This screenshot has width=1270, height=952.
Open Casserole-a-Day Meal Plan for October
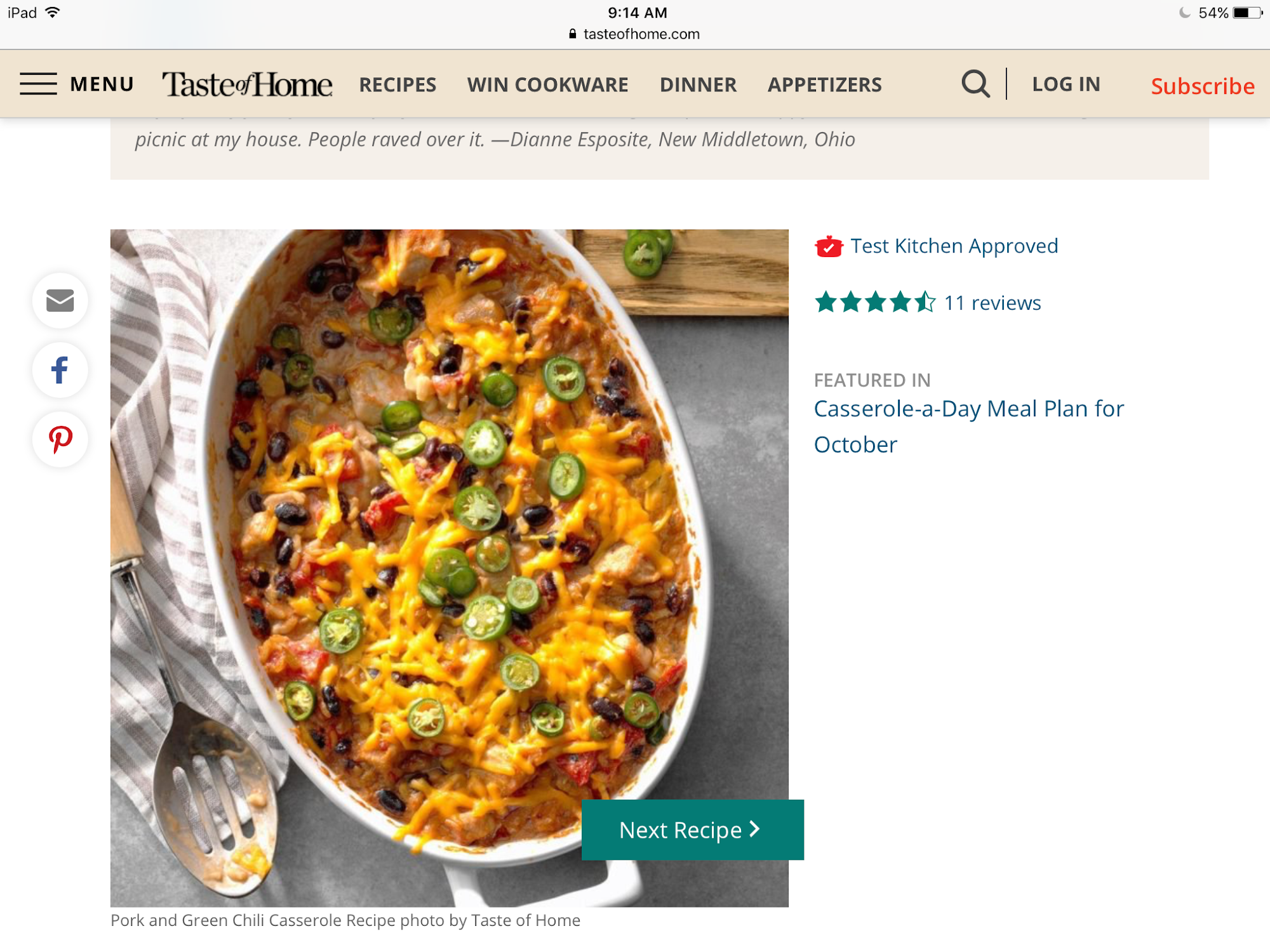point(969,426)
